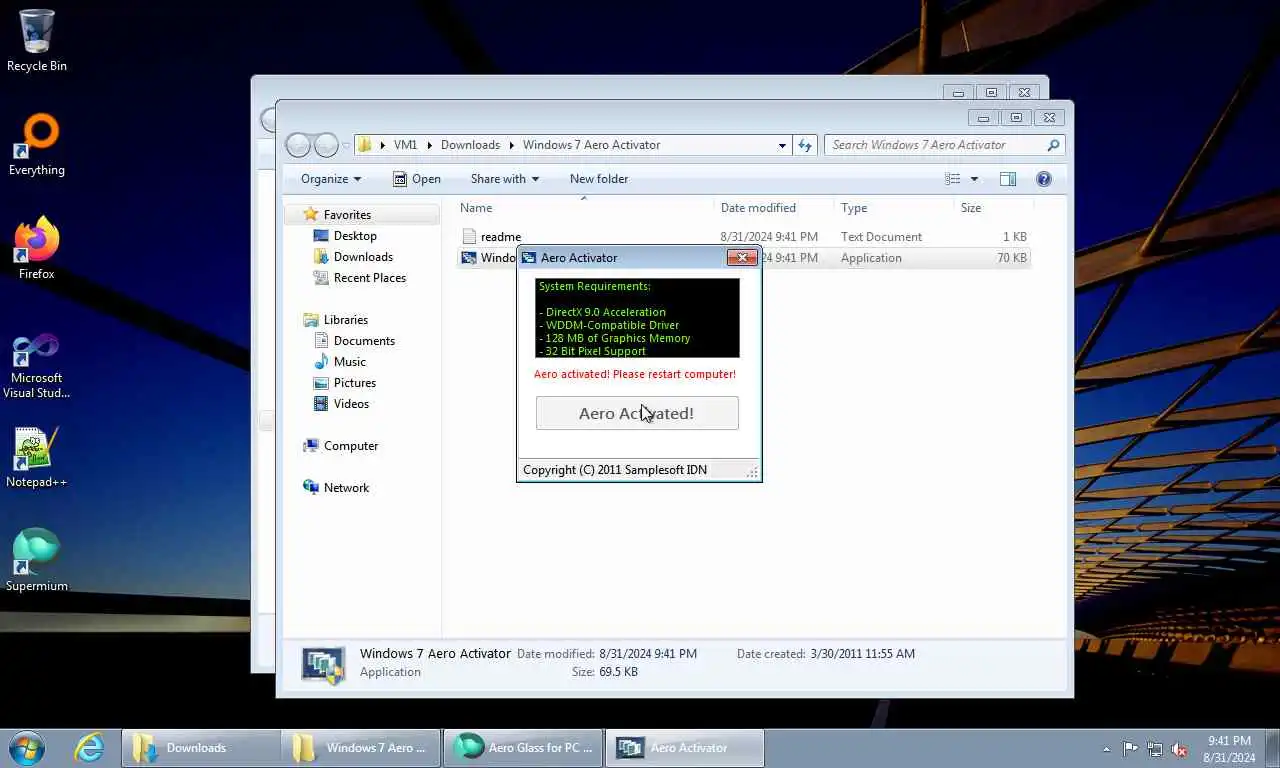This screenshot has width=1280, height=768.
Task: Click the Aero Activated! button
Action: (637, 413)
